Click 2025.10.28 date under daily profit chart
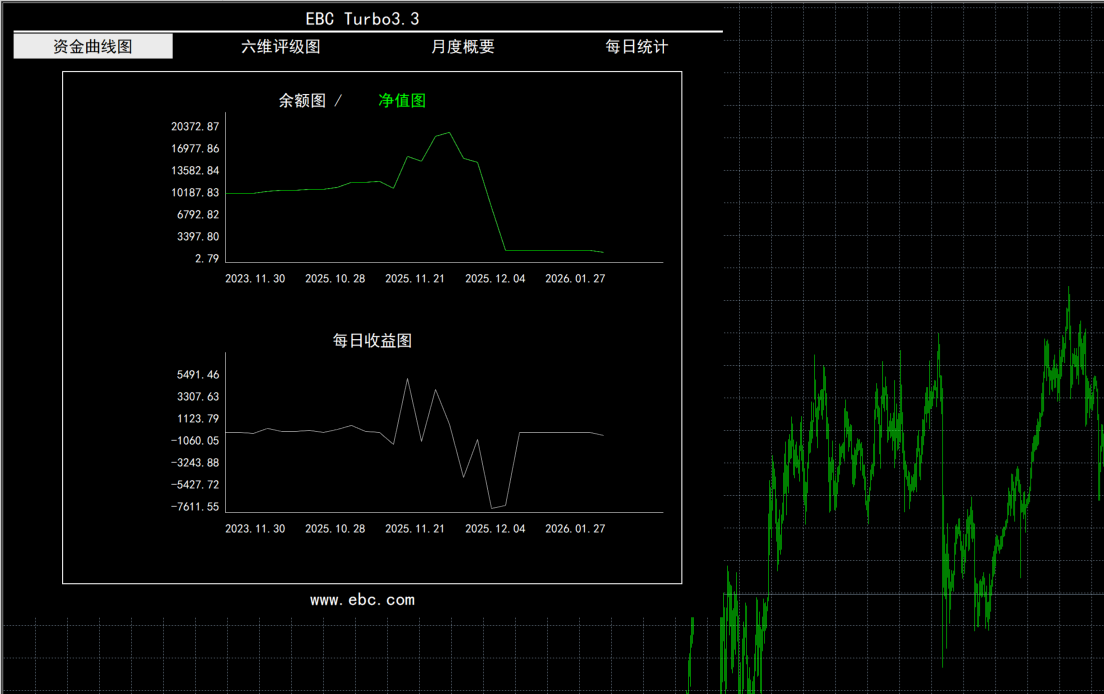Image resolution: width=1104 pixels, height=694 pixels. tap(335, 529)
